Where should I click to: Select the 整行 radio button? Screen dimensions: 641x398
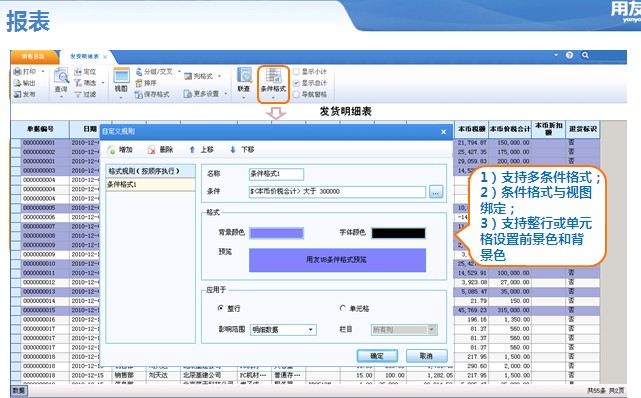pos(221,308)
